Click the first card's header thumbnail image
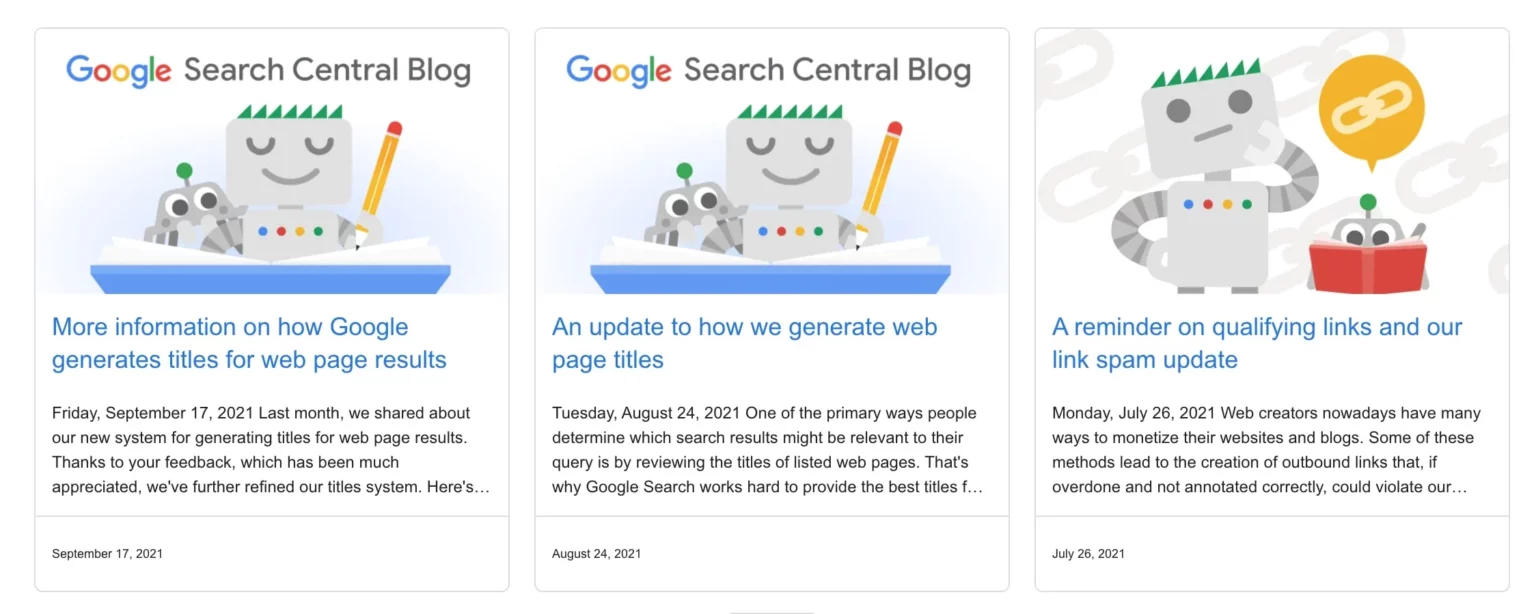 271,160
